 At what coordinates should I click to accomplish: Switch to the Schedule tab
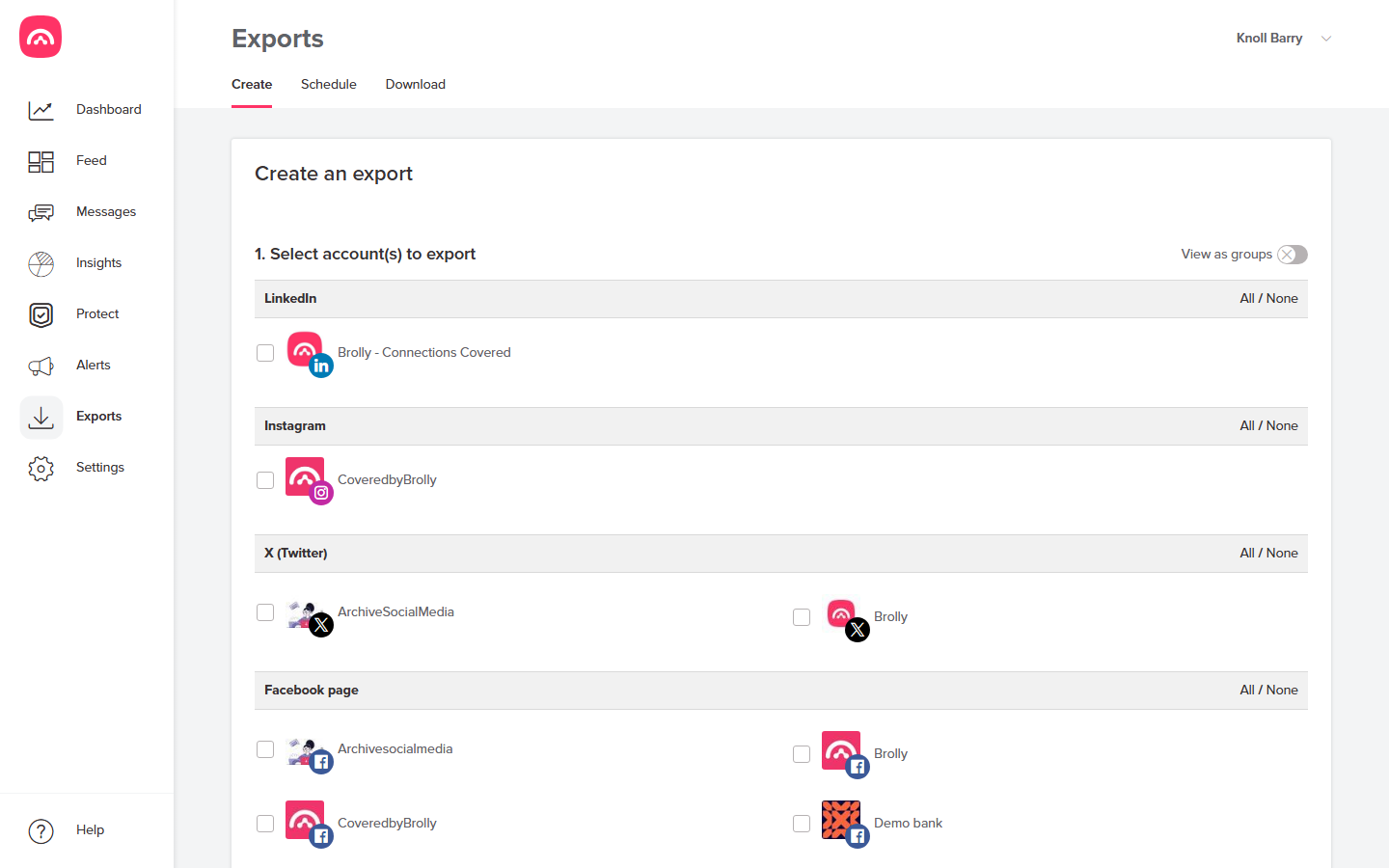tap(329, 85)
